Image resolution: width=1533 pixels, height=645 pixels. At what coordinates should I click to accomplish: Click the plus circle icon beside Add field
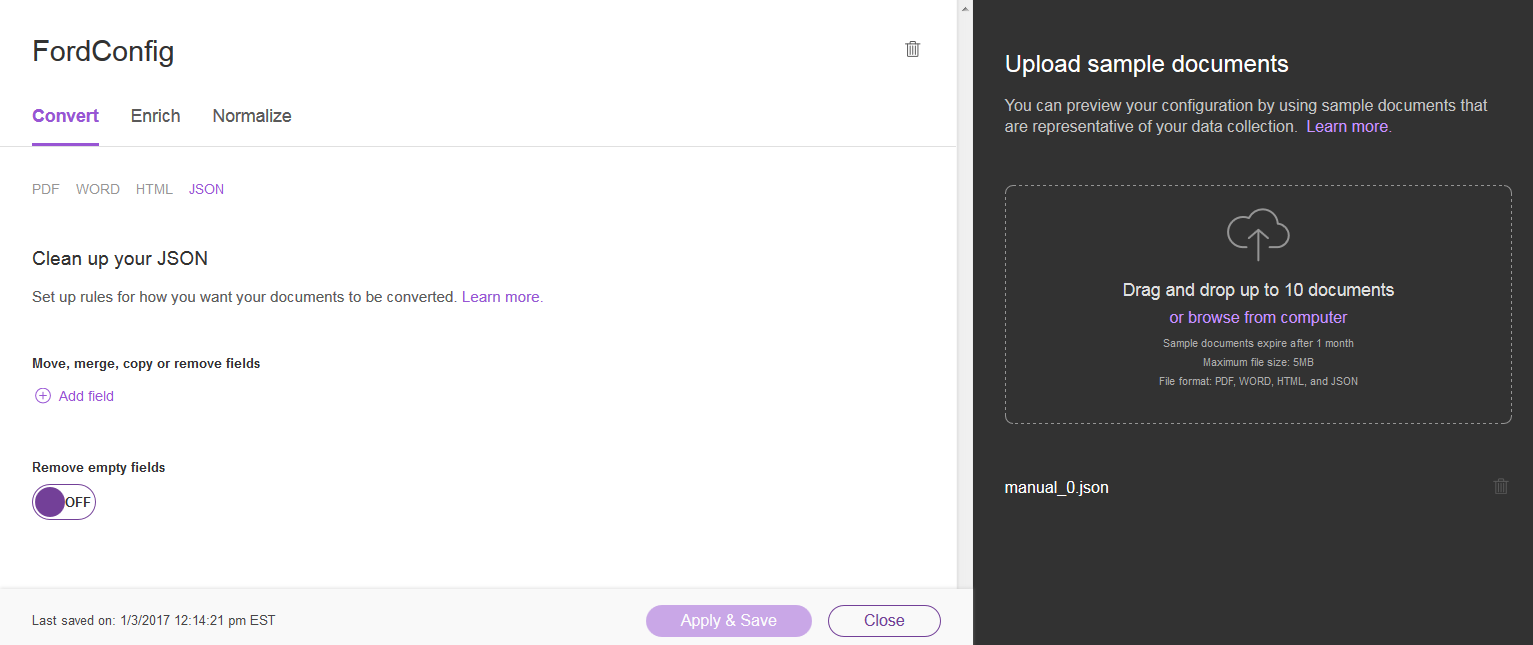pyautogui.click(x=43, y=396)
